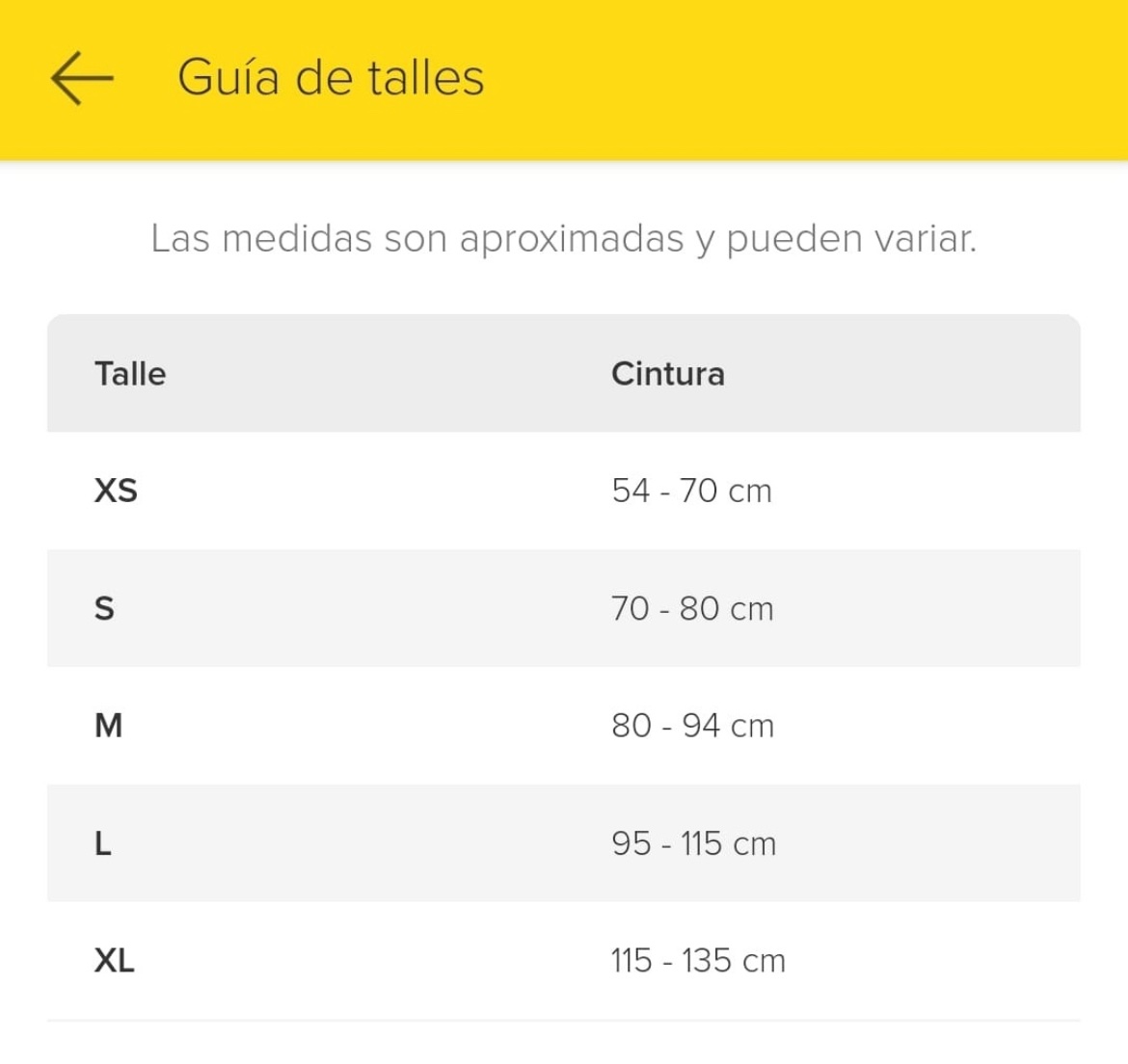Select the M size label

coord(109,726)
